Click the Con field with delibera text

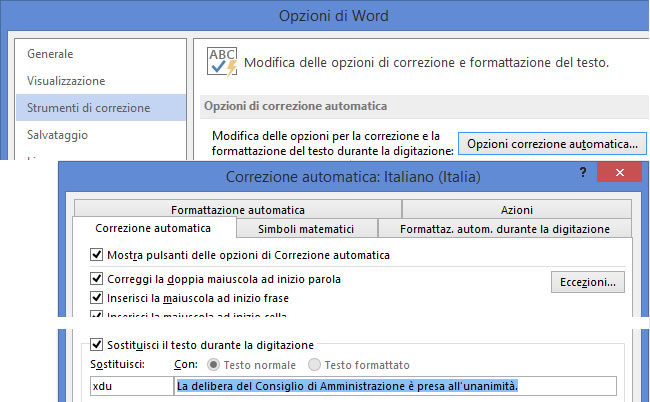395,386
